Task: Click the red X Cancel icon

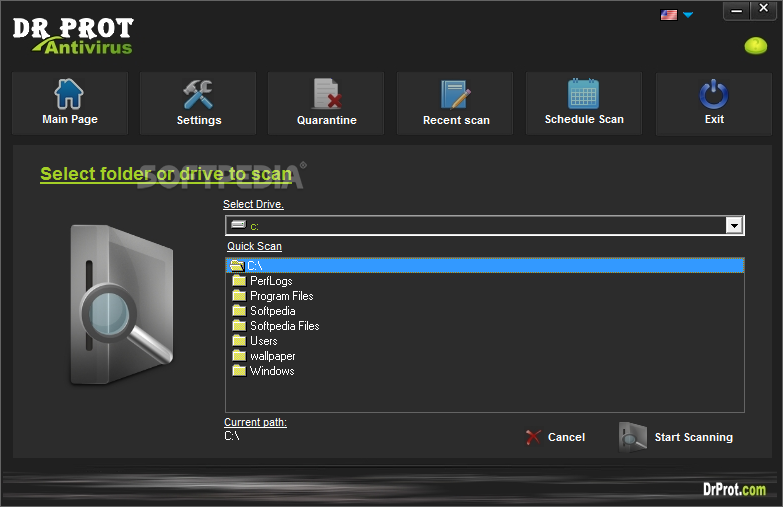Action: (x=533, y=437)
